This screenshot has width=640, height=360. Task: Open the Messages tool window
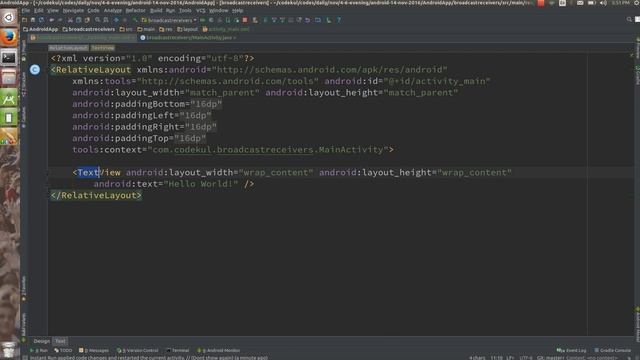pos(94,351)
